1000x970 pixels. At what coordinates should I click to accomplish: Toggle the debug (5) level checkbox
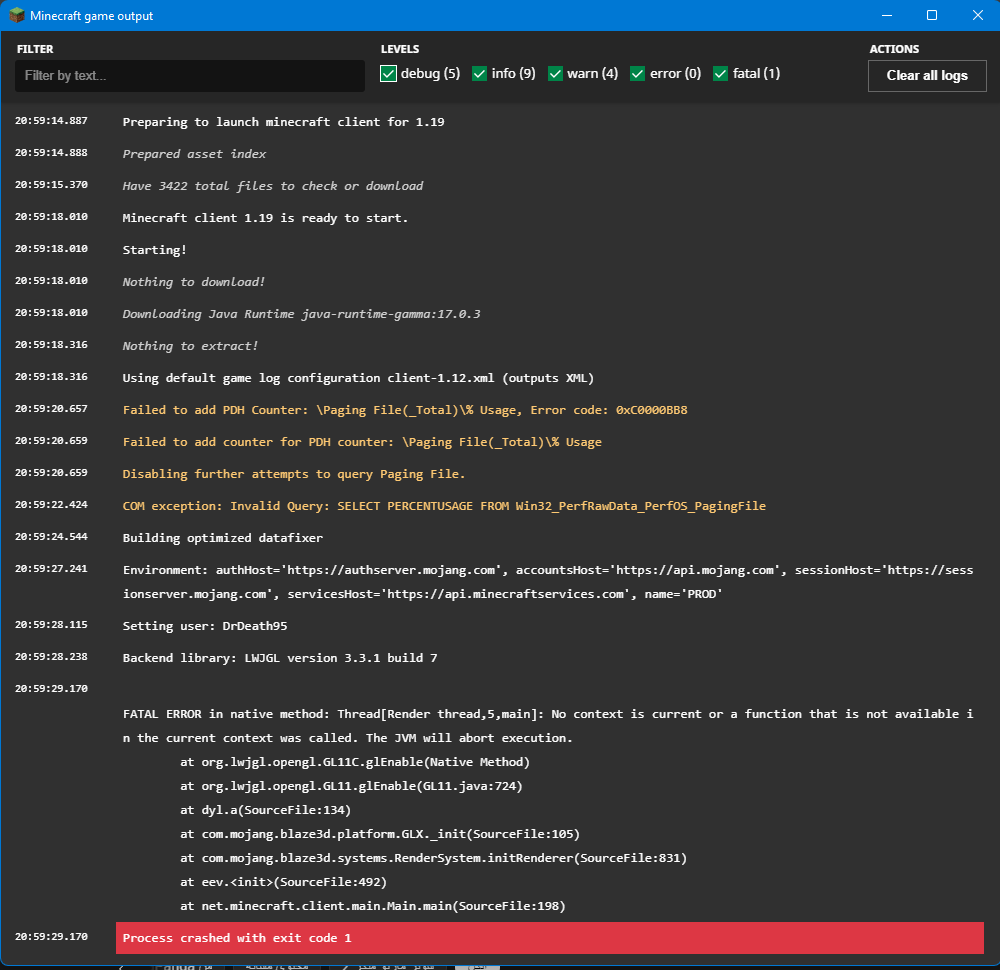[389, 74]
